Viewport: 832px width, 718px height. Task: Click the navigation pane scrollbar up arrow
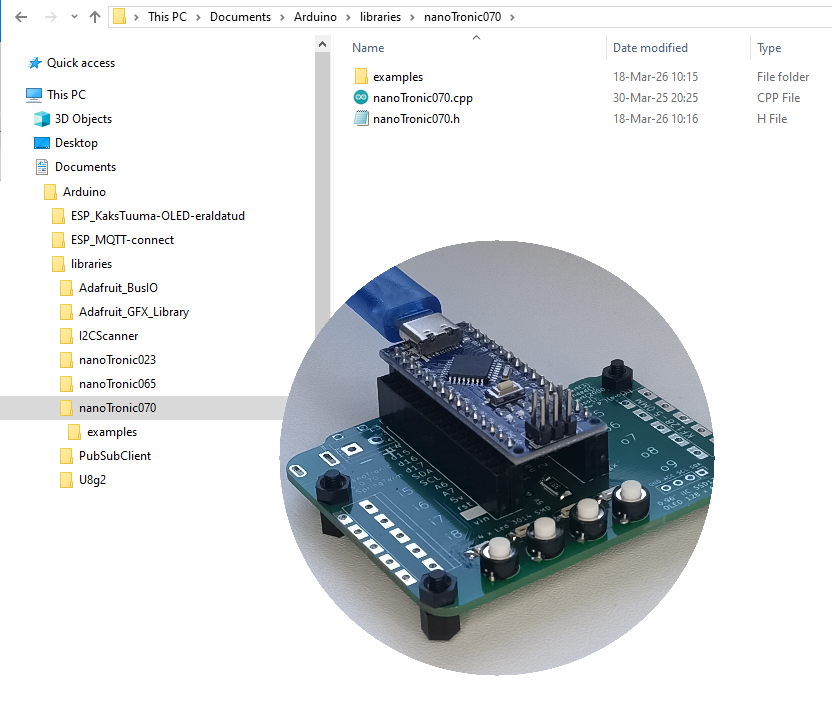[322, 44]
